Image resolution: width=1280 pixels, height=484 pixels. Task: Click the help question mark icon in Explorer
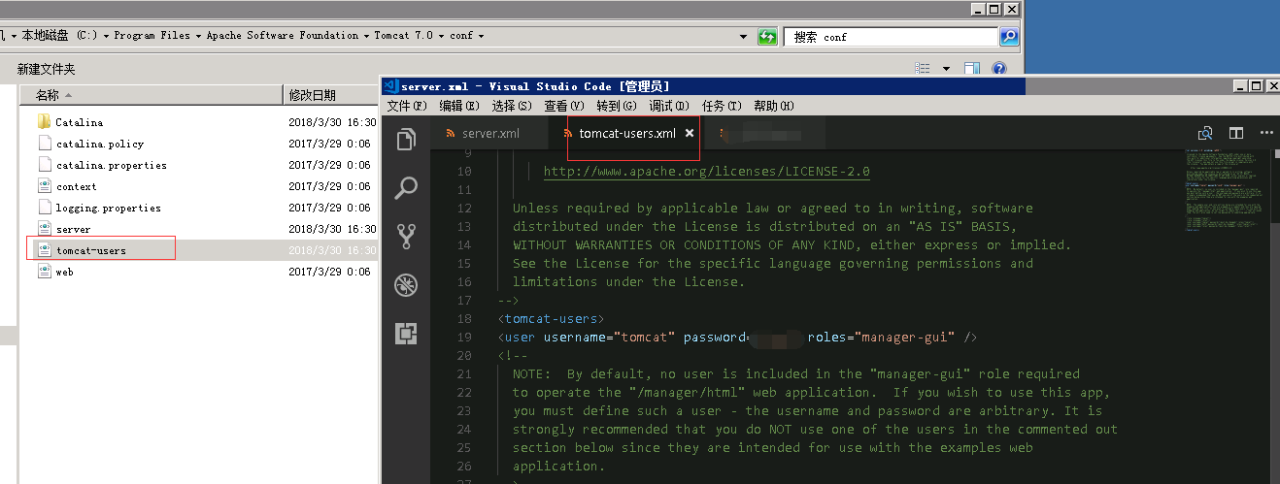pyautogui.click(x=998, y=69)
